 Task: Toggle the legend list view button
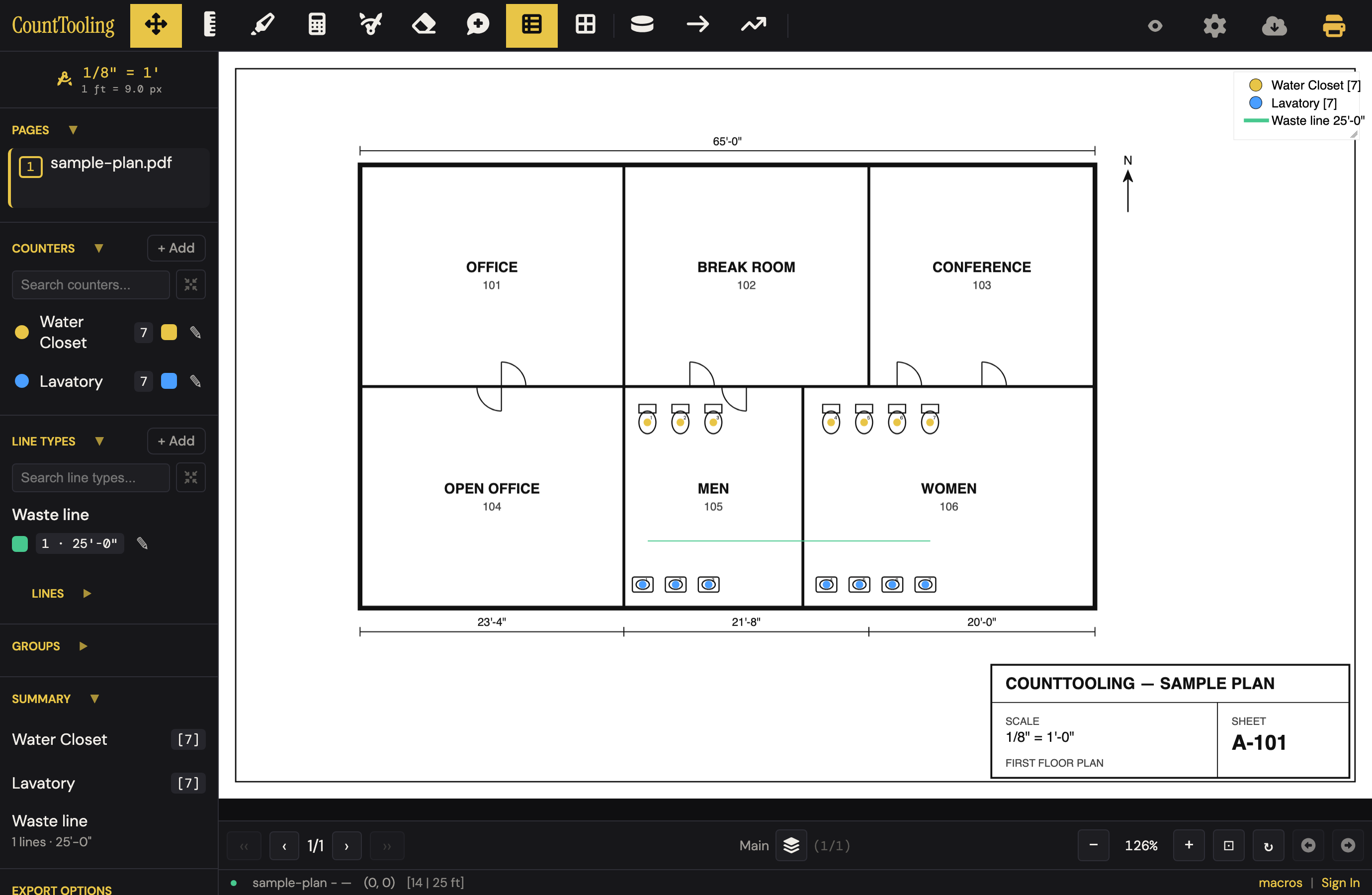point(531,25)
